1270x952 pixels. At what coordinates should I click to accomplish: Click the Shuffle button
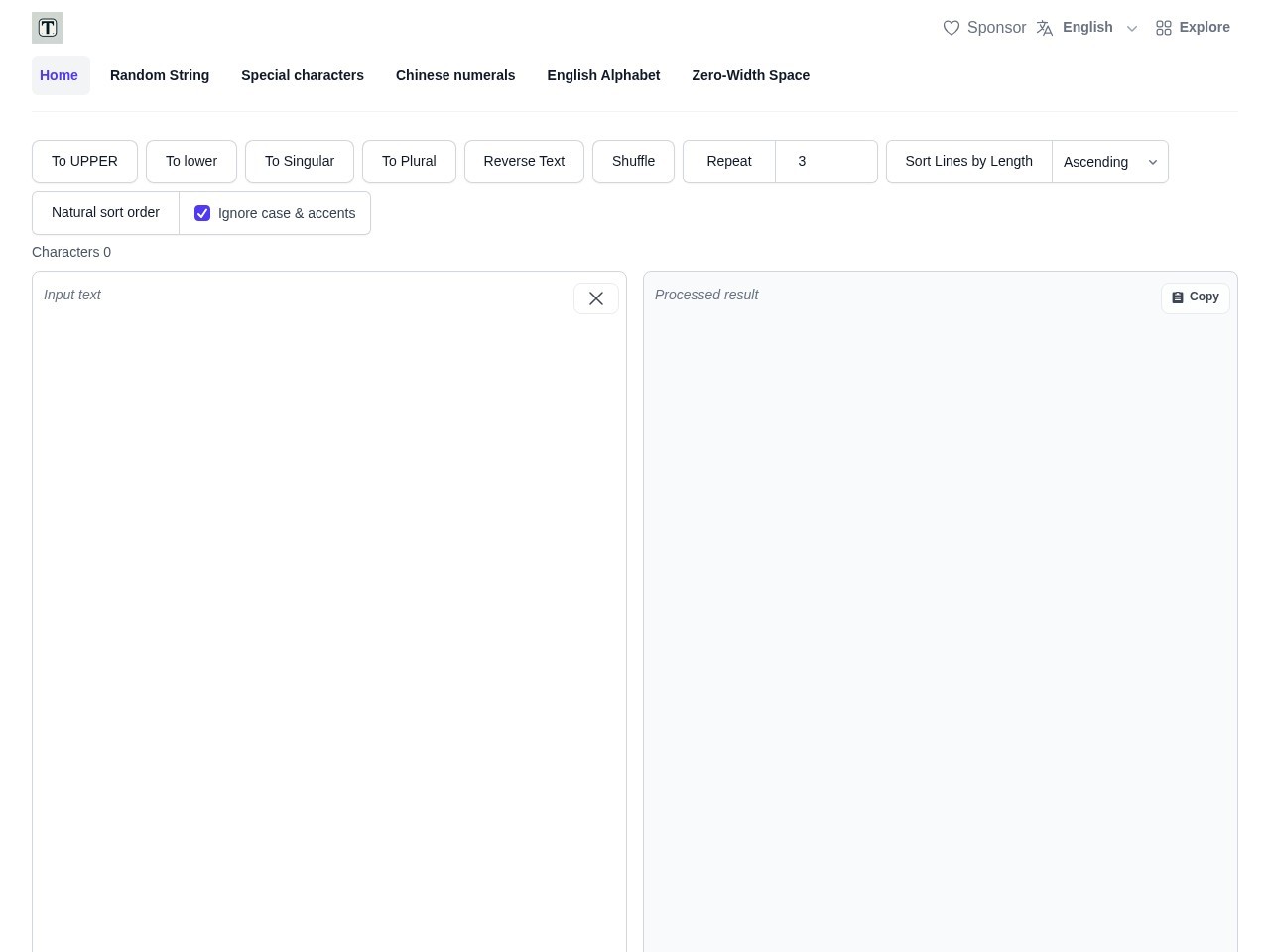tap(633, 162)
